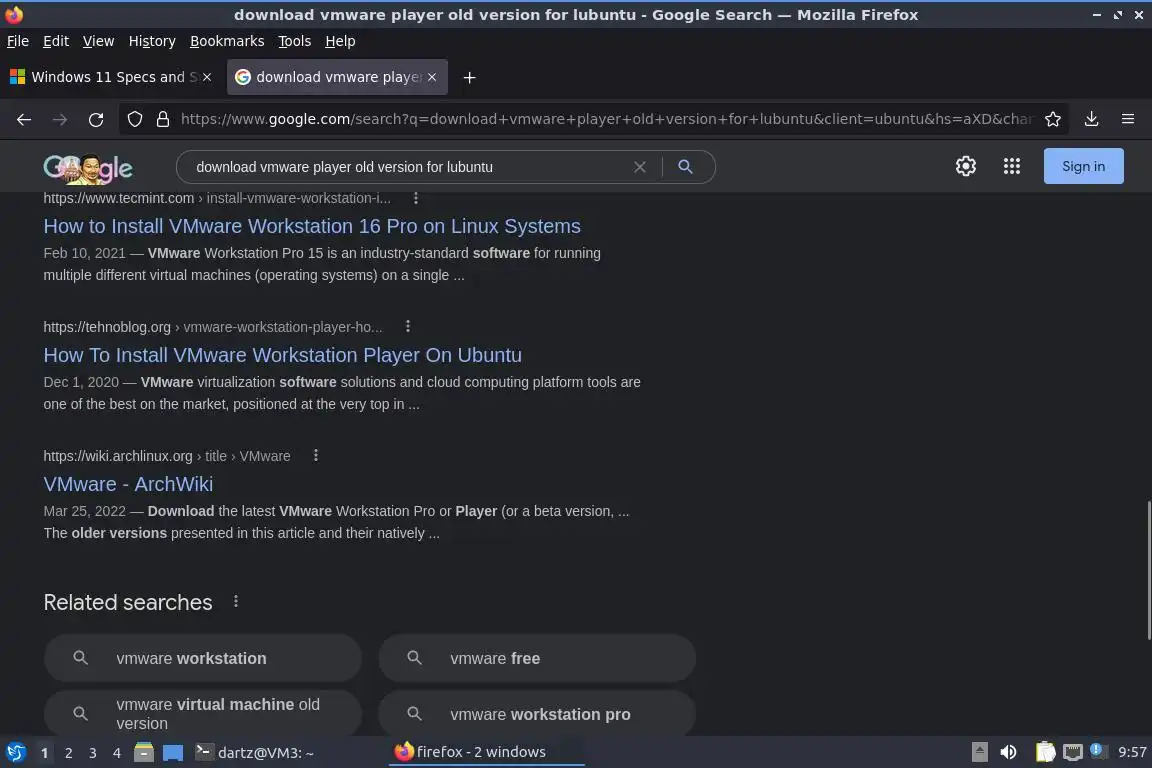This screenshot has width=1152, height=768.
Task: Click the 9:57 panel clock
Action: point(1132,752)
